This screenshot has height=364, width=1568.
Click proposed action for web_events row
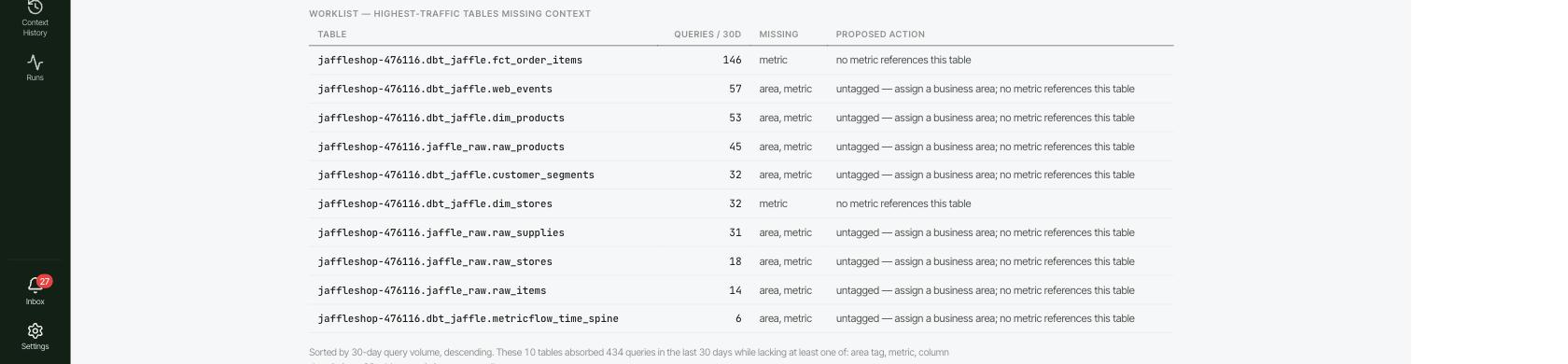pyautogui.click(x=985, y=89)
